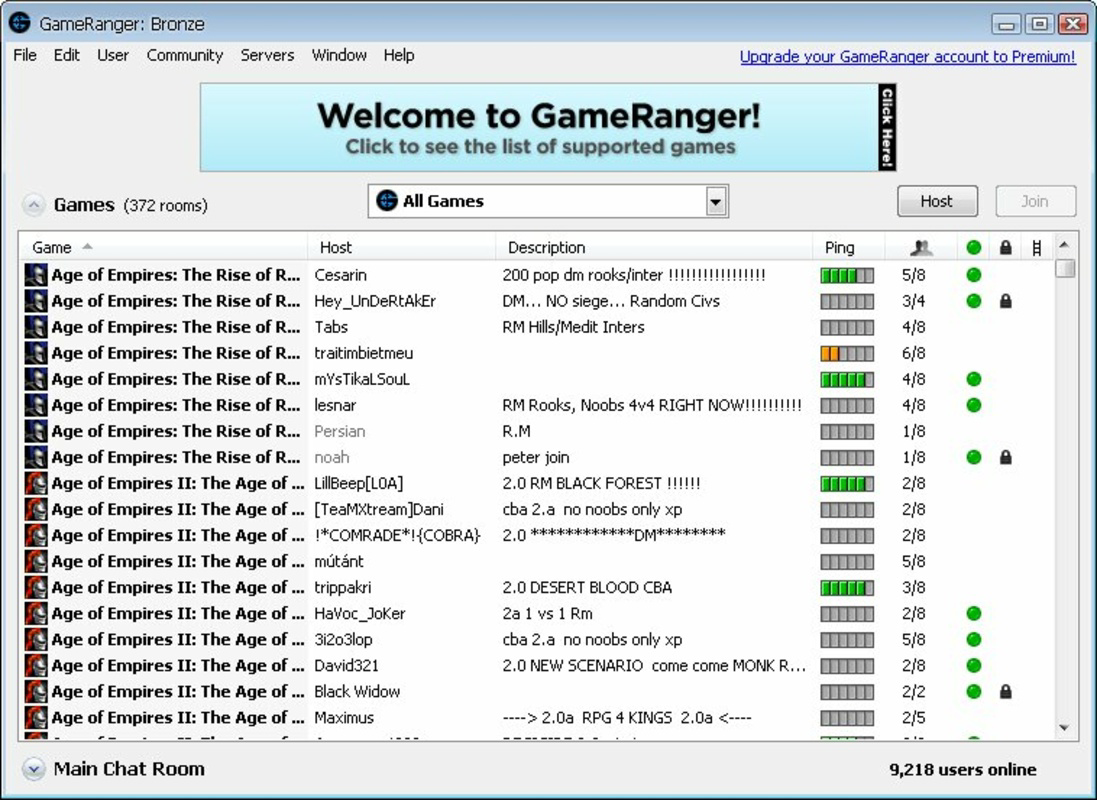This screenshot has height=800, width=1097.
Task: Open the Window menu
Action: [x=339, y=55]
